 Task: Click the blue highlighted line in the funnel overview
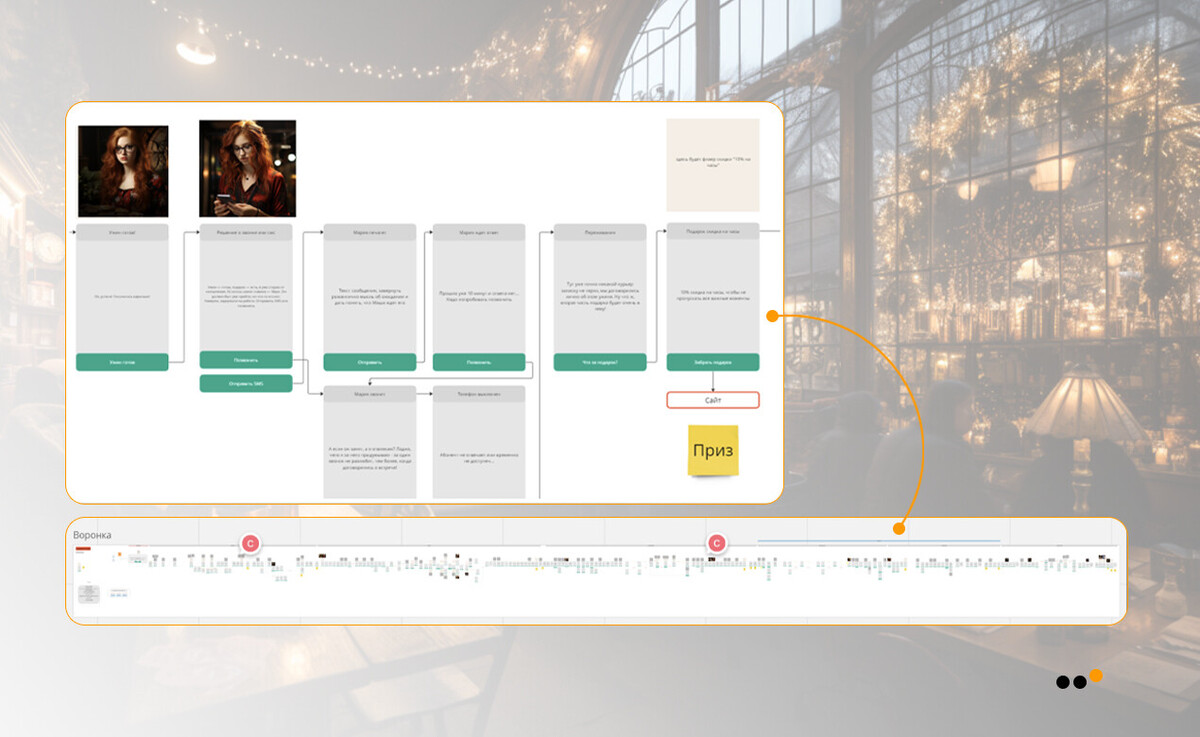pos(878,541)
